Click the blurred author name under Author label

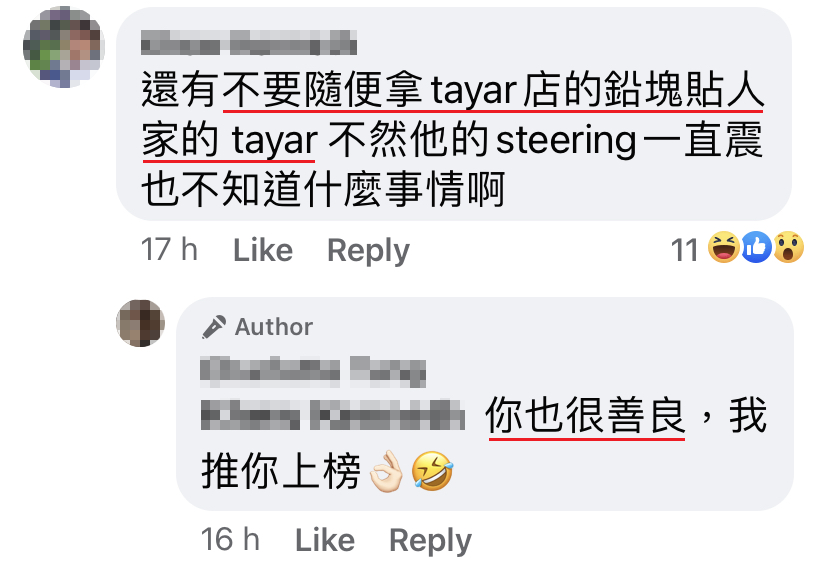(x=313, y=372)
